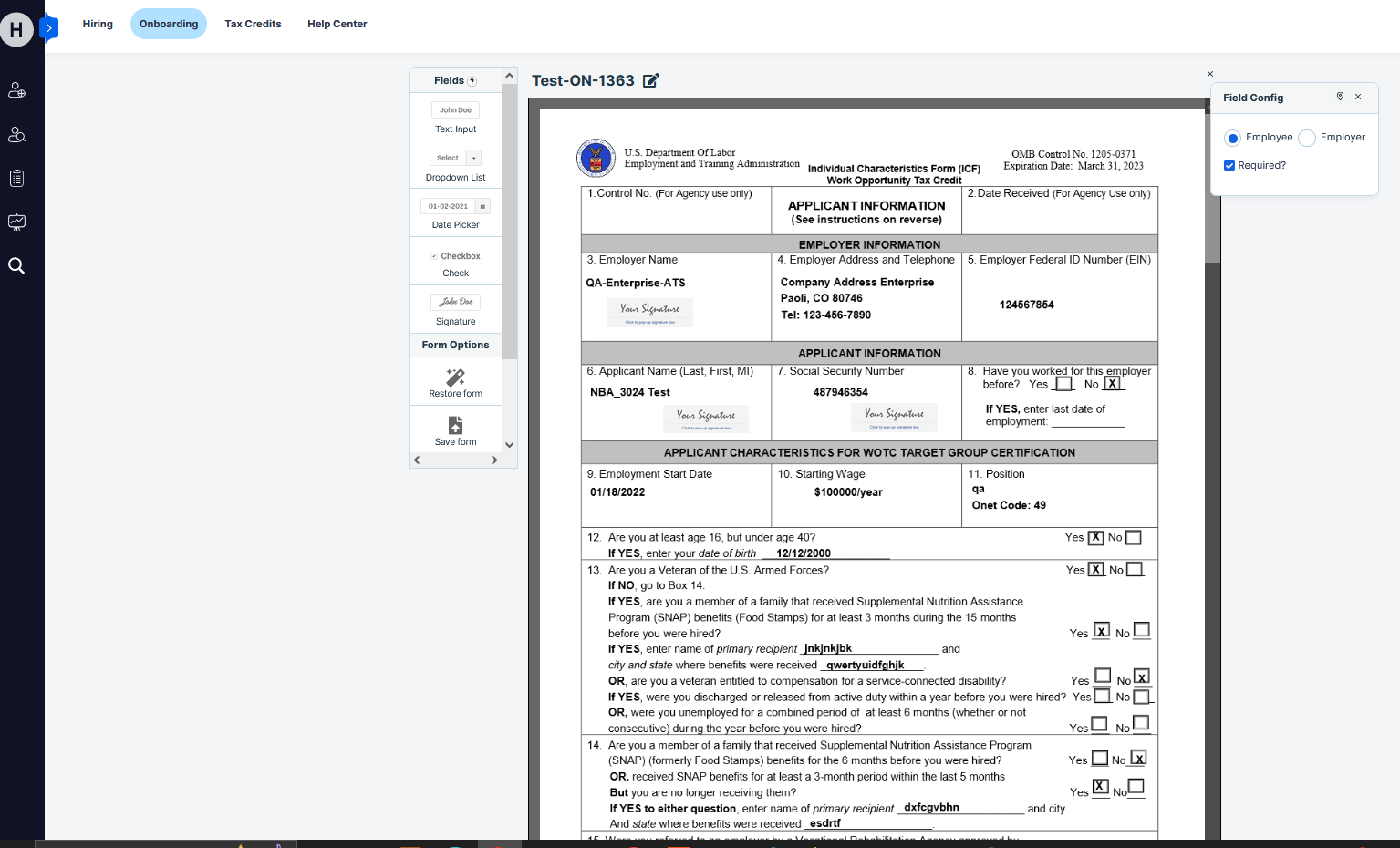Image resolution: width=1400 pixels, height=848 pixels.
Task: Expand the sidebar with the blue arrow
Action: 49,28
